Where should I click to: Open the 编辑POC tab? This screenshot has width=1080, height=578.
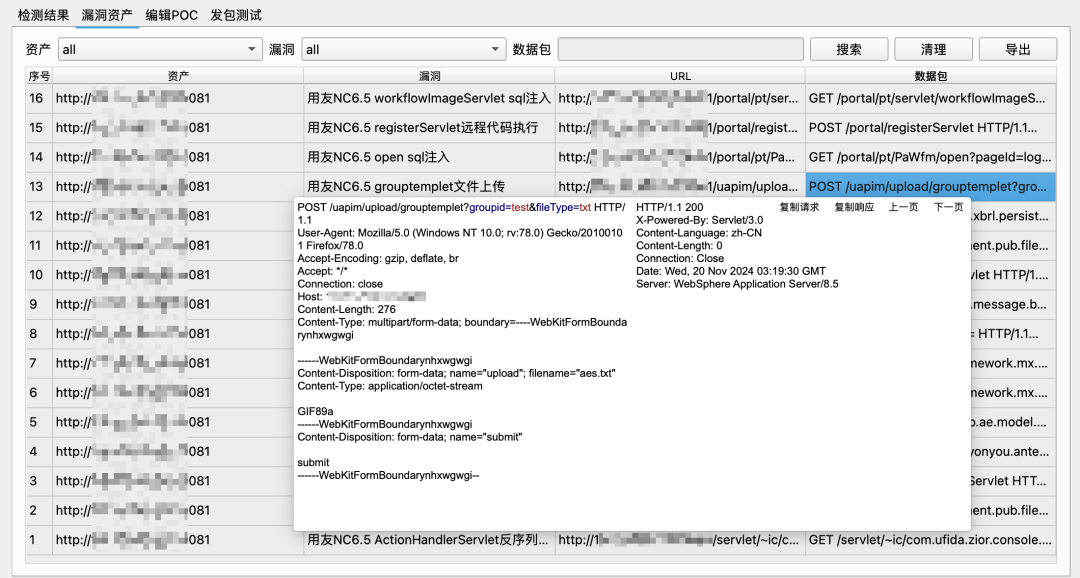172,15
